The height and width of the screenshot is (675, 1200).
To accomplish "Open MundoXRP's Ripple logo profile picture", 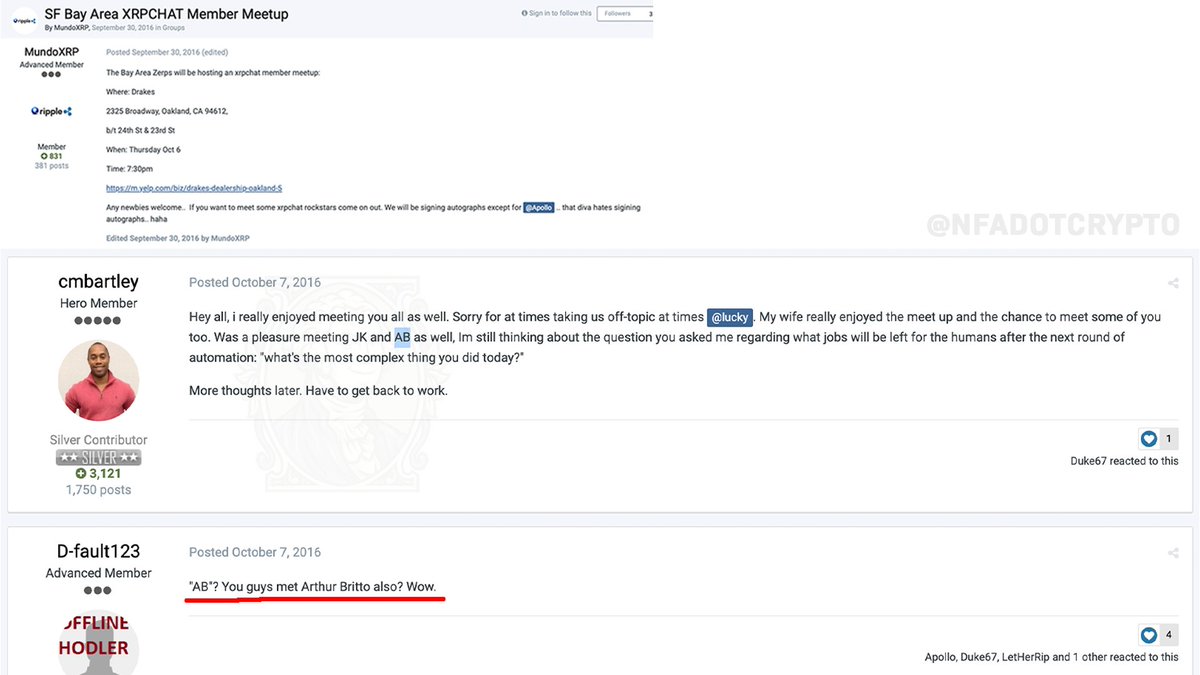I will (52, 111).
